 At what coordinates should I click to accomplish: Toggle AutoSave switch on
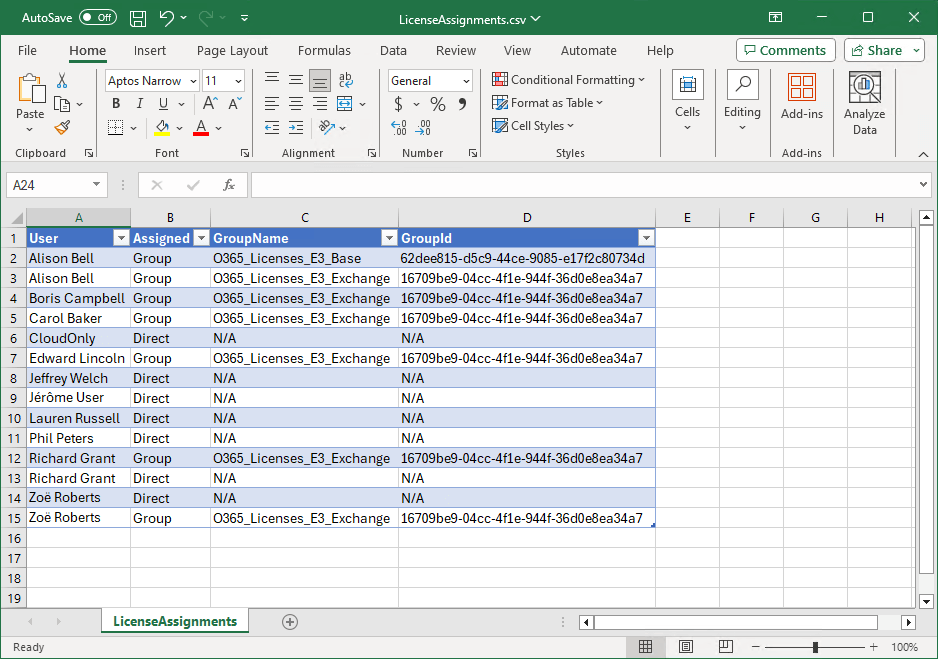tap(98, 17)
